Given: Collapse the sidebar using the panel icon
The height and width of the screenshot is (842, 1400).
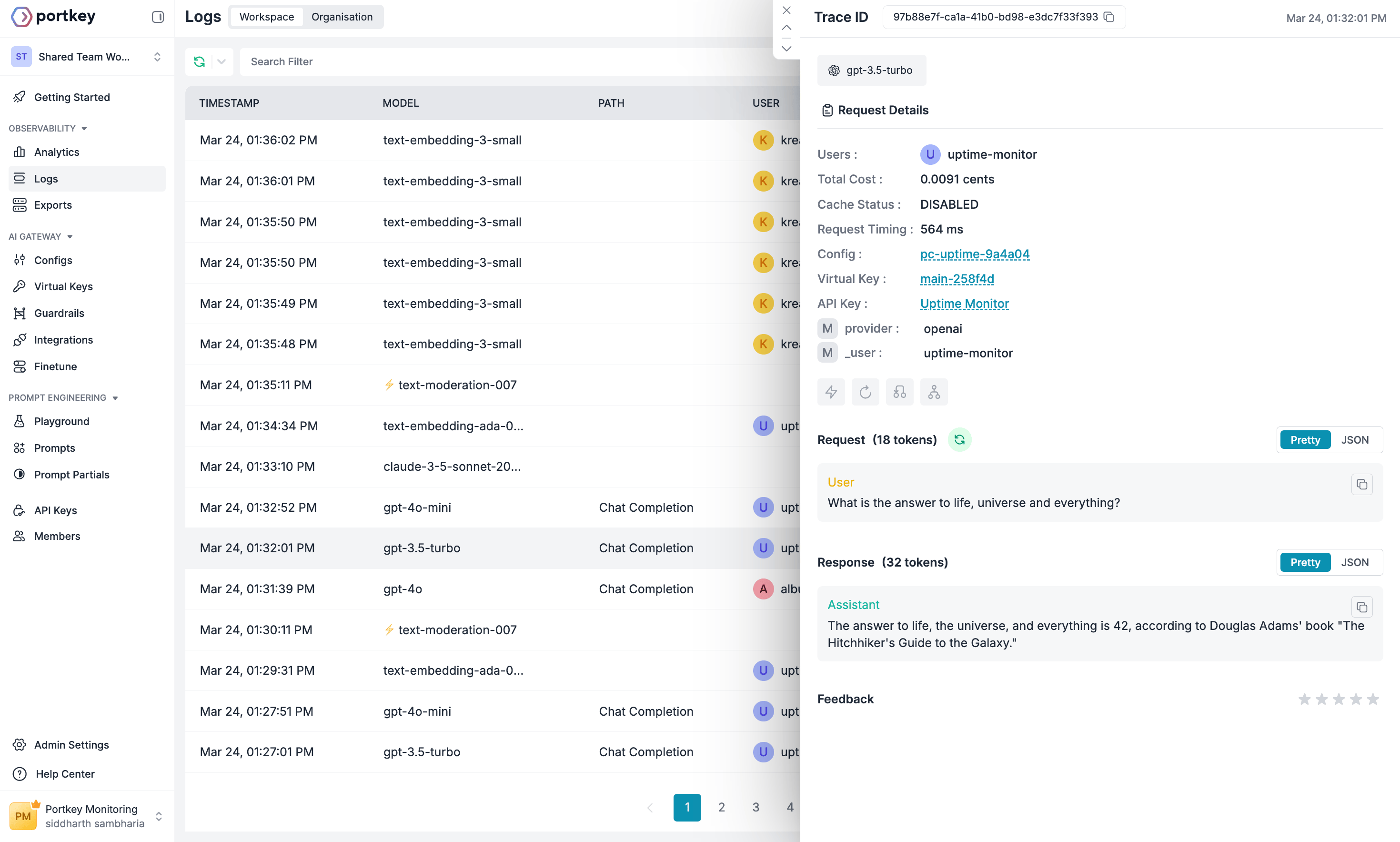Looking at the screenshot, I should click(158, 17).
